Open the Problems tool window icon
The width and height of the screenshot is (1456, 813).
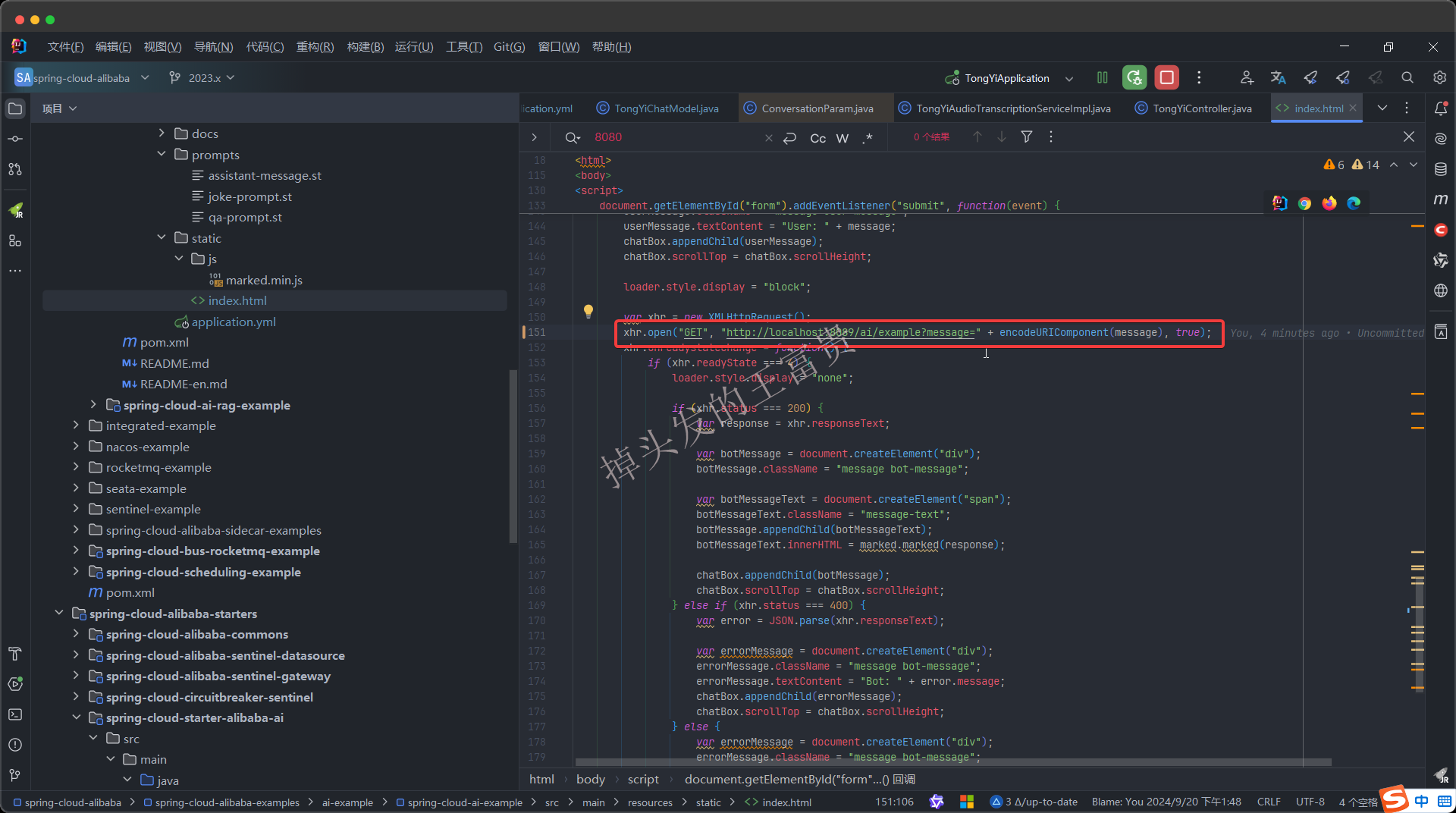click(15, 745)
